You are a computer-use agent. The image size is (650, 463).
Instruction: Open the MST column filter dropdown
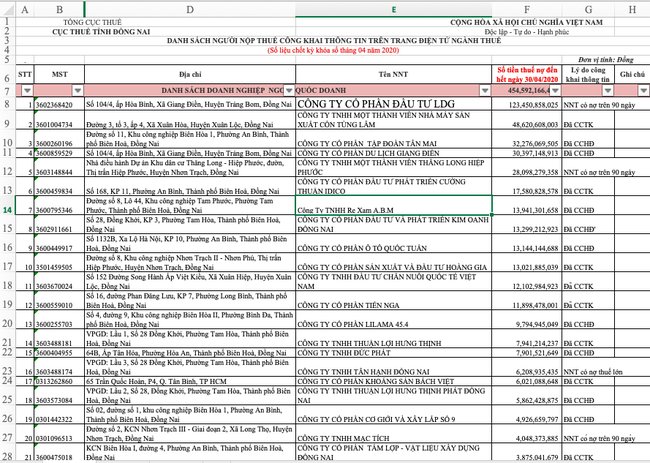(78, 90)
